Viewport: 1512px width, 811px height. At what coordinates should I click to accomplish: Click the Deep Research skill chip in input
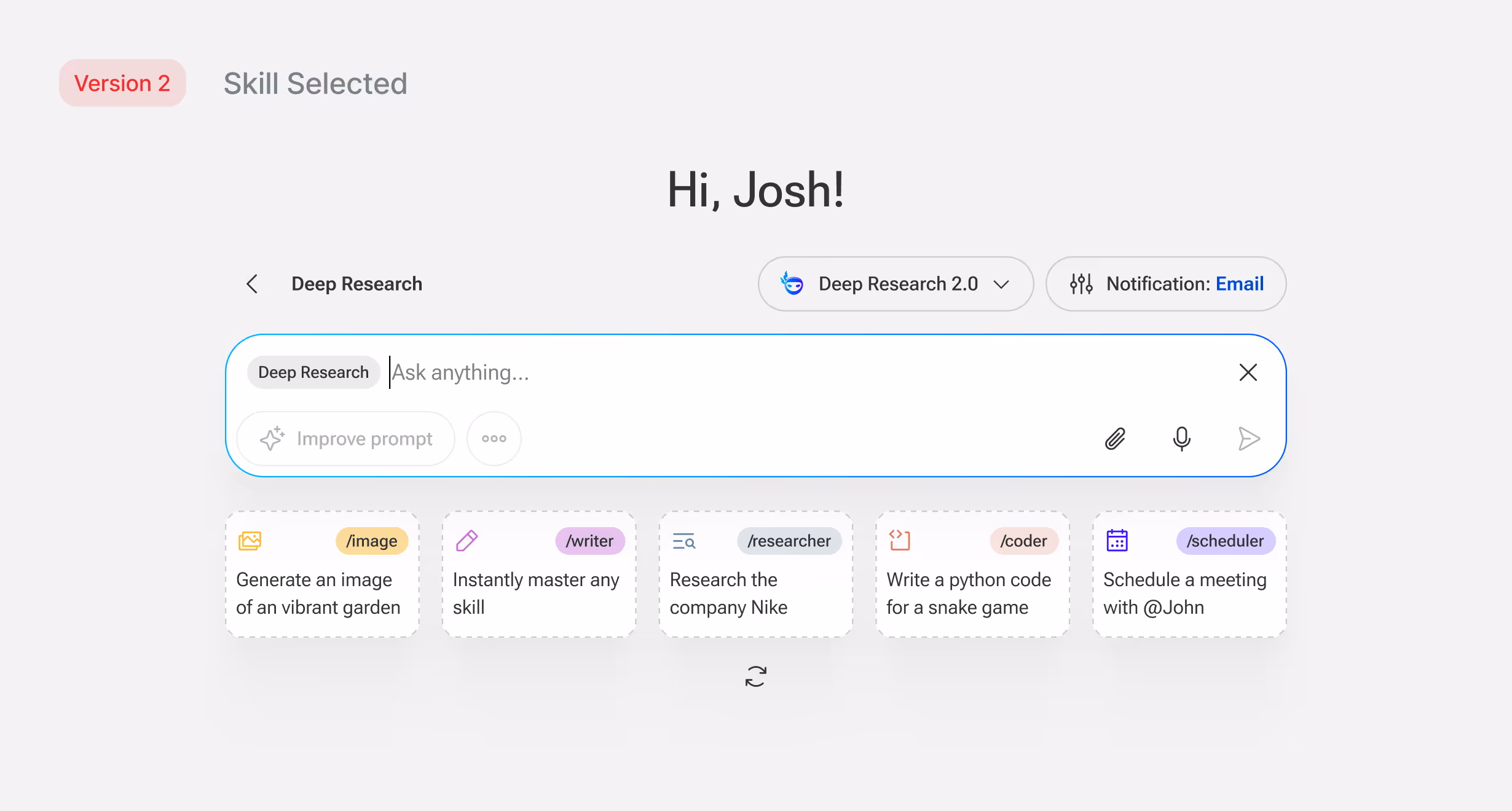[x=313, y=372]
